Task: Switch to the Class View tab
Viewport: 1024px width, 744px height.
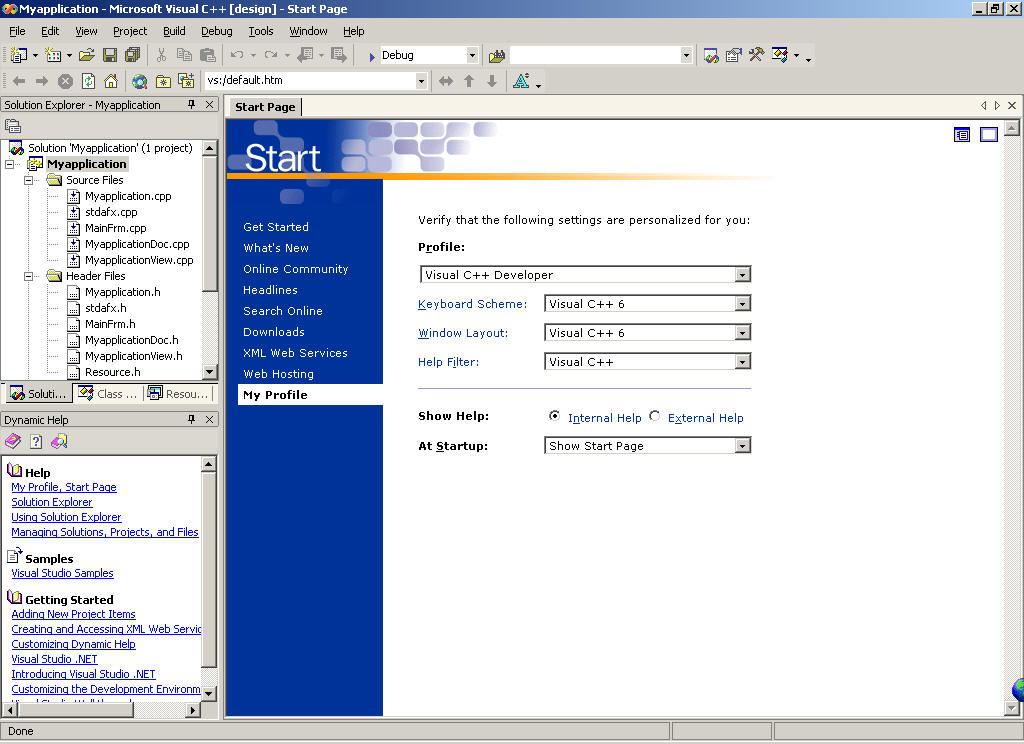Action: pyautogui.click(x=108, y=394)
